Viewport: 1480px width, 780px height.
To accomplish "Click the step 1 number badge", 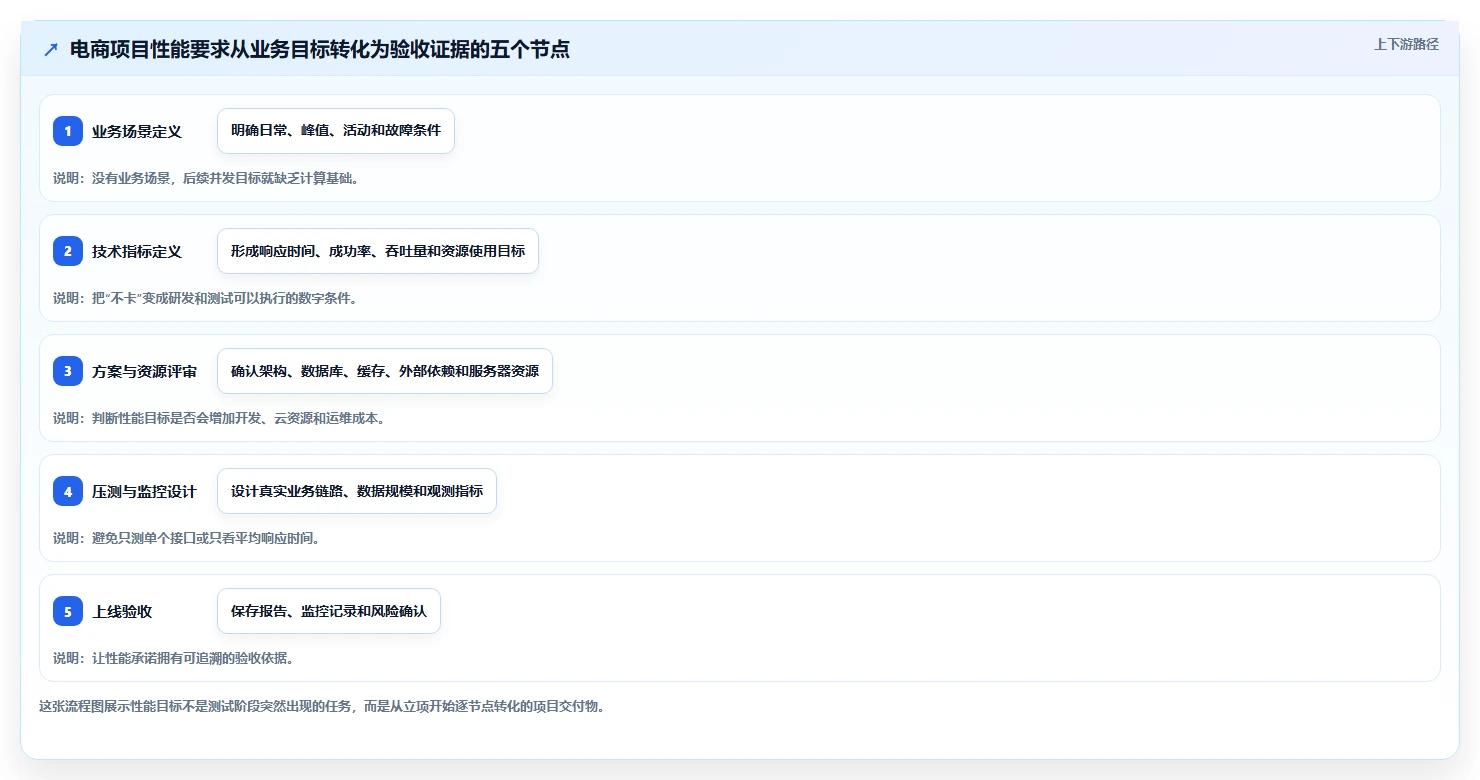I will pyautogui.click(x=68, y=131).
